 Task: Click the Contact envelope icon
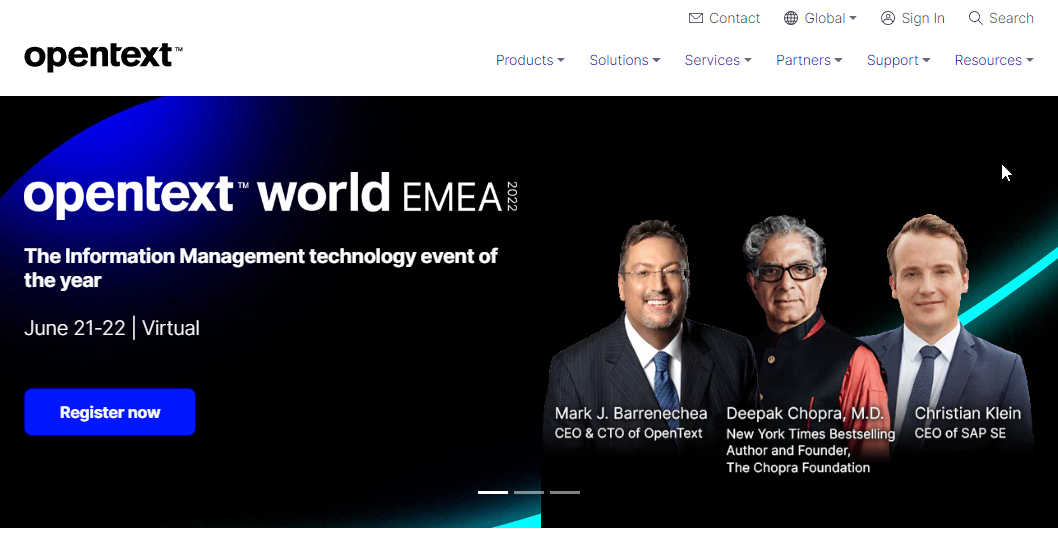pyautogui.click(x=696, y=18)
